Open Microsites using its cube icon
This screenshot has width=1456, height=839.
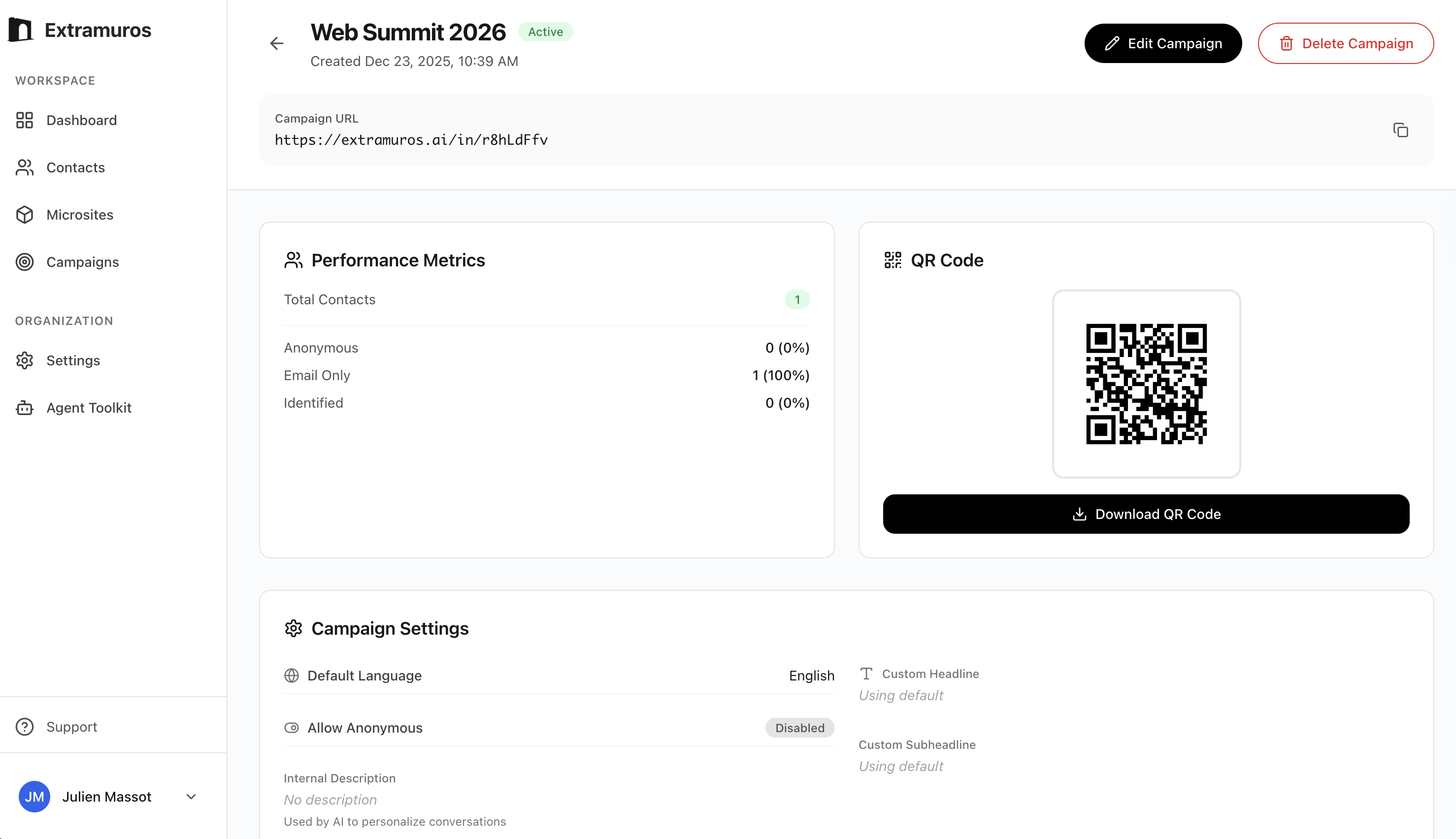pos(25,214)
